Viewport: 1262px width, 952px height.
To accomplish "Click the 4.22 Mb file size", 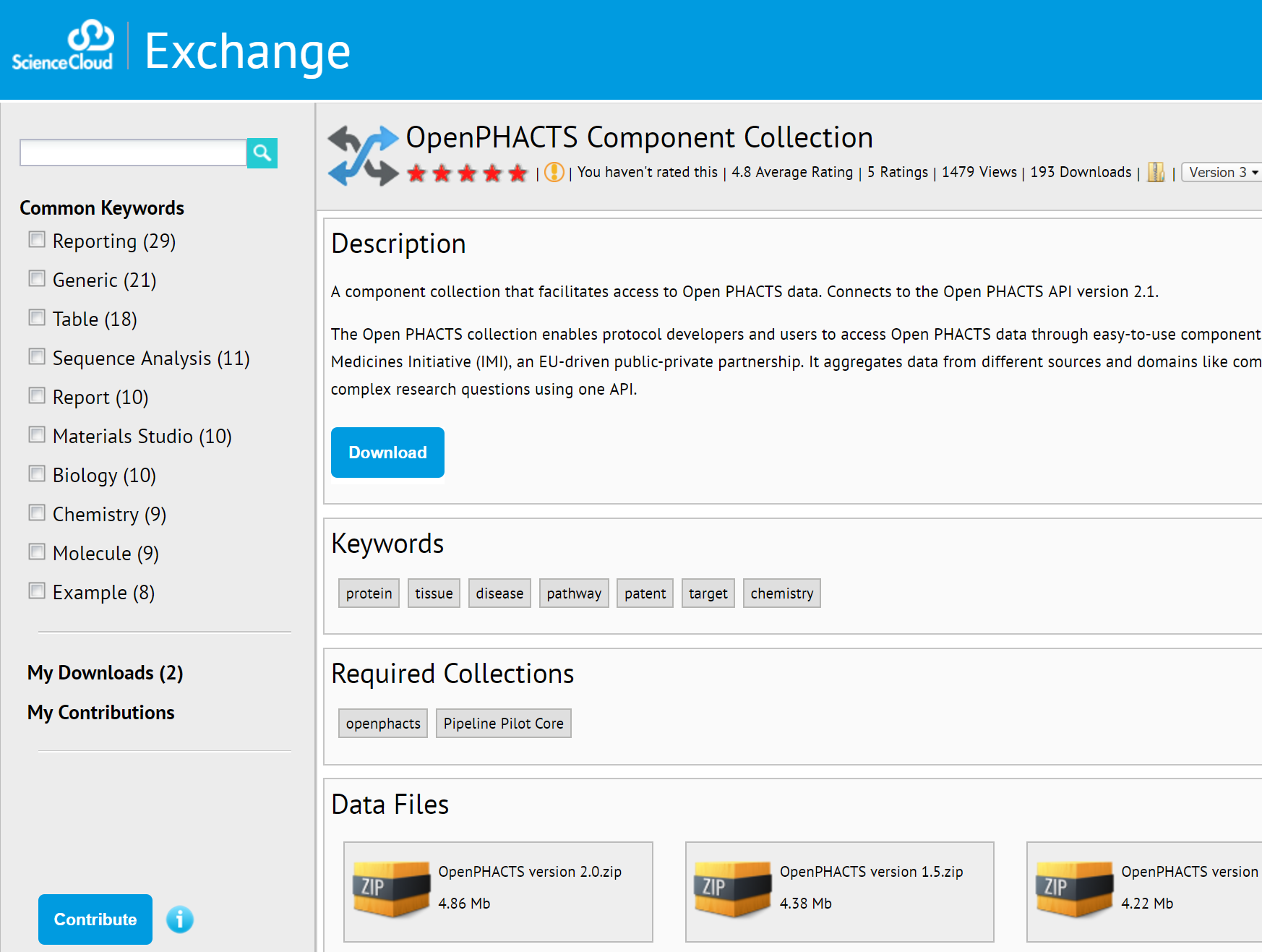I will [x=1148, y=904].
